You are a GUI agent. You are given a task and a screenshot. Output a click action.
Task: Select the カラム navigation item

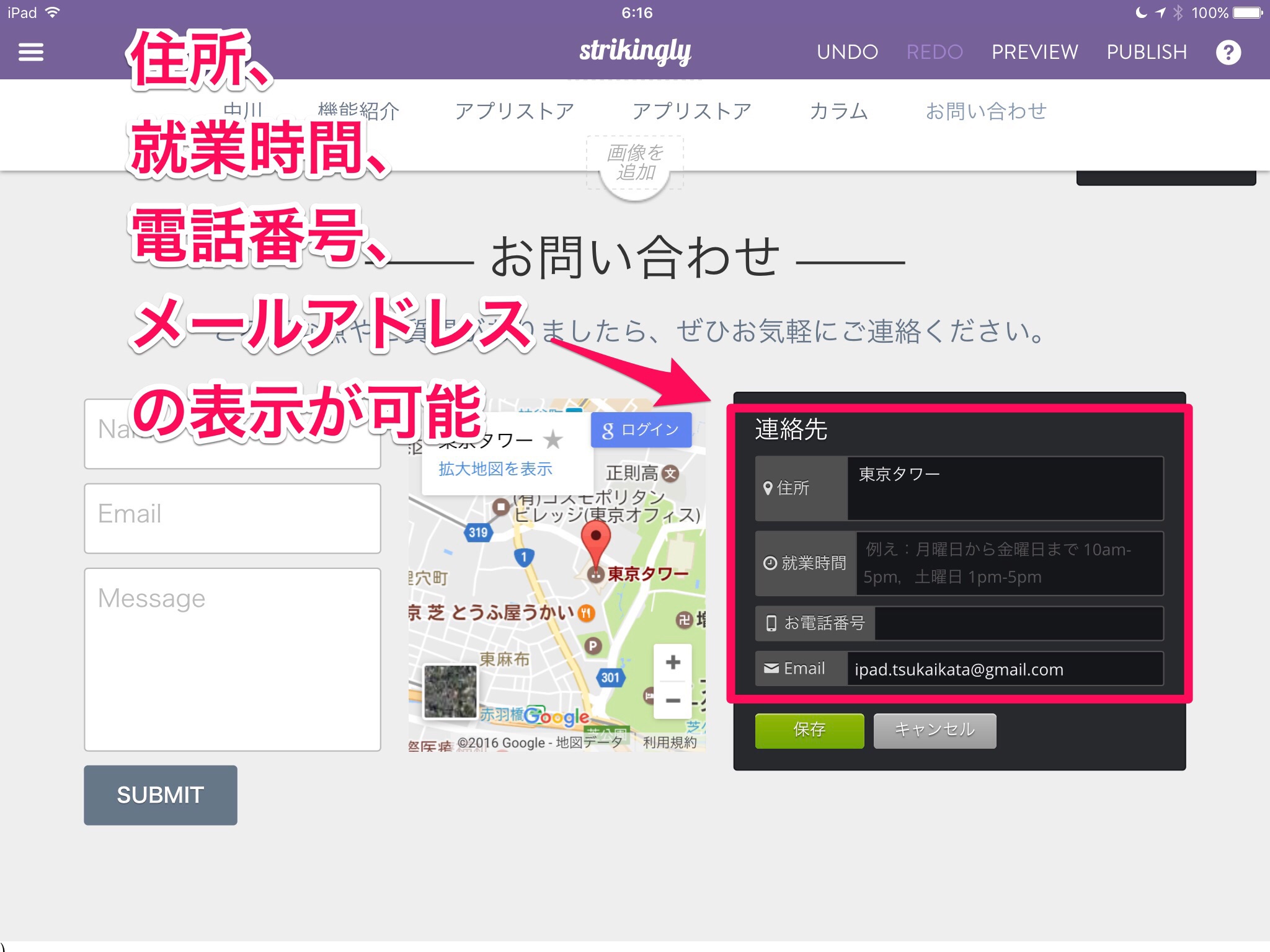click(x=838, y=112)
